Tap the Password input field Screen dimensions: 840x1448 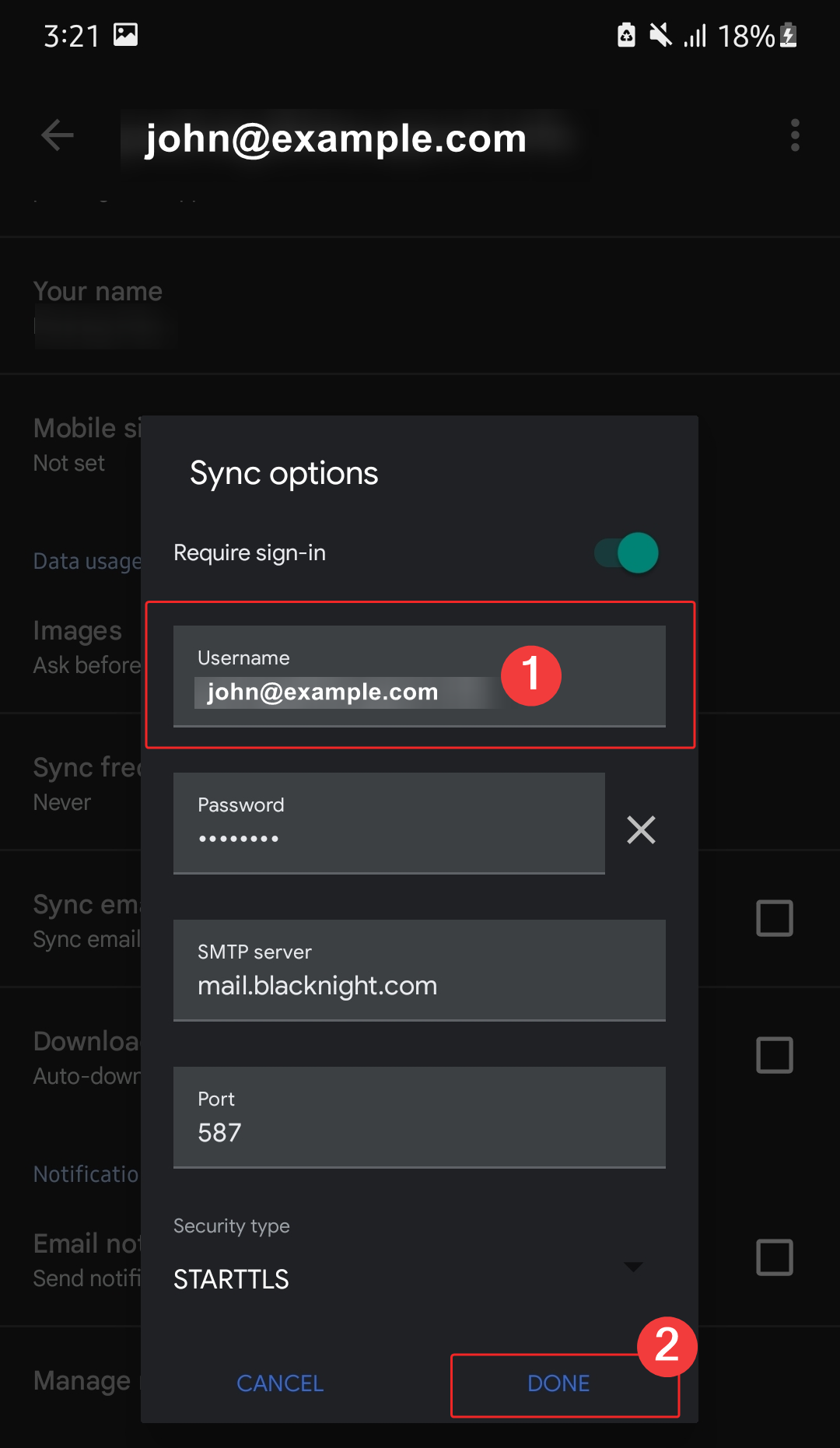pos(389,823)
